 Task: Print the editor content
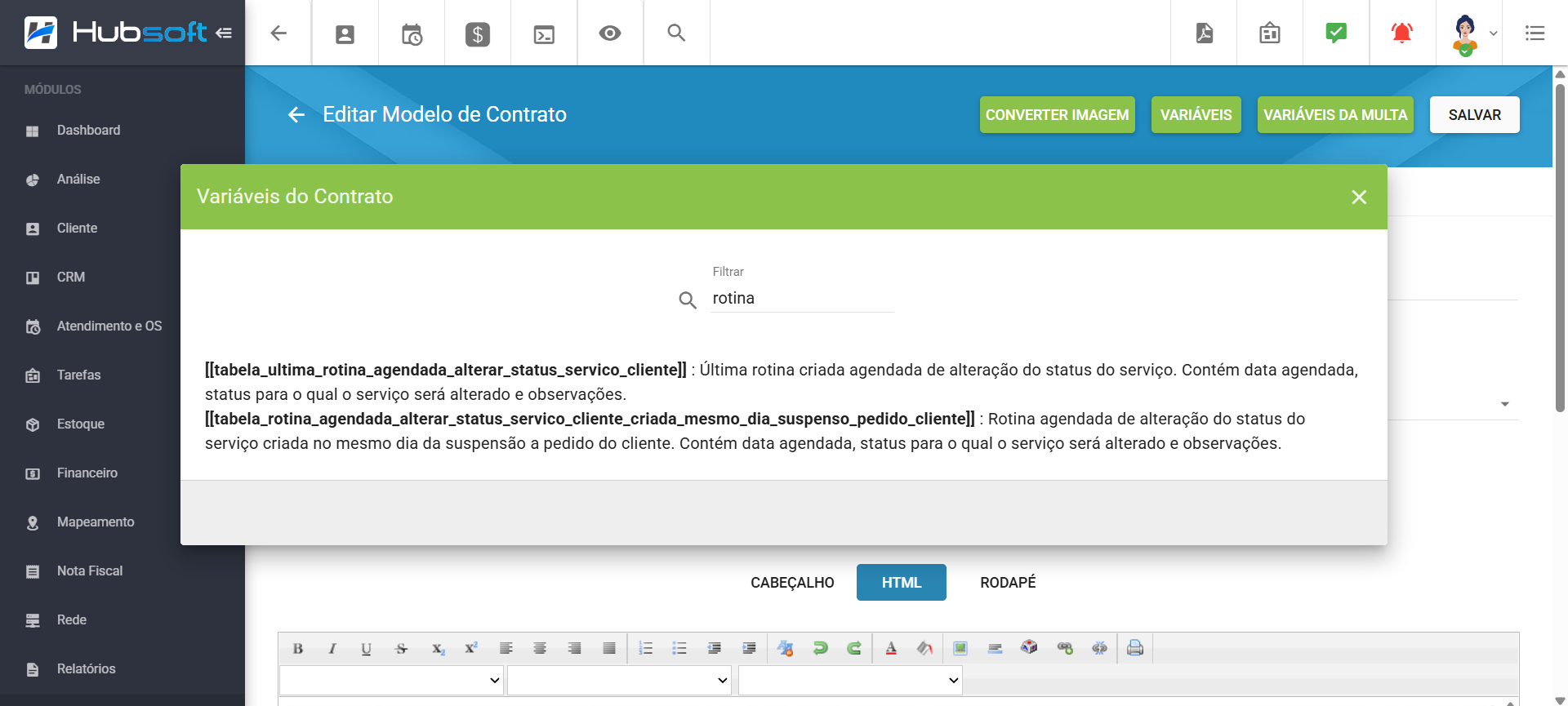click(1135, 648)
